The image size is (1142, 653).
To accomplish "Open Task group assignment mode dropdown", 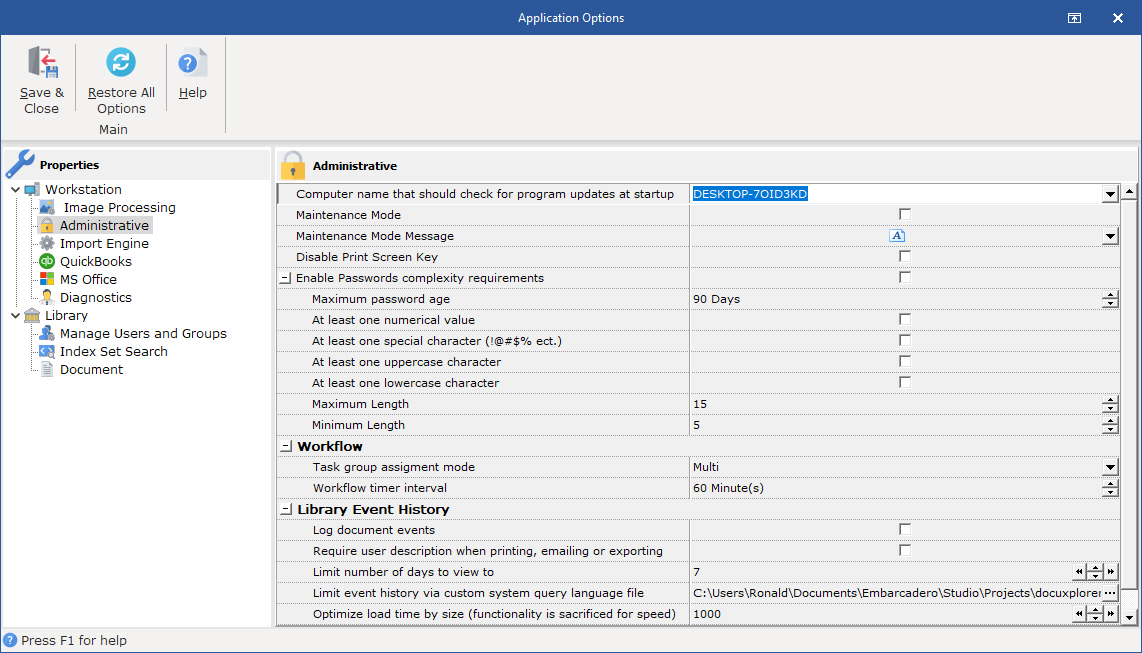I will (x=1110, y=467).
